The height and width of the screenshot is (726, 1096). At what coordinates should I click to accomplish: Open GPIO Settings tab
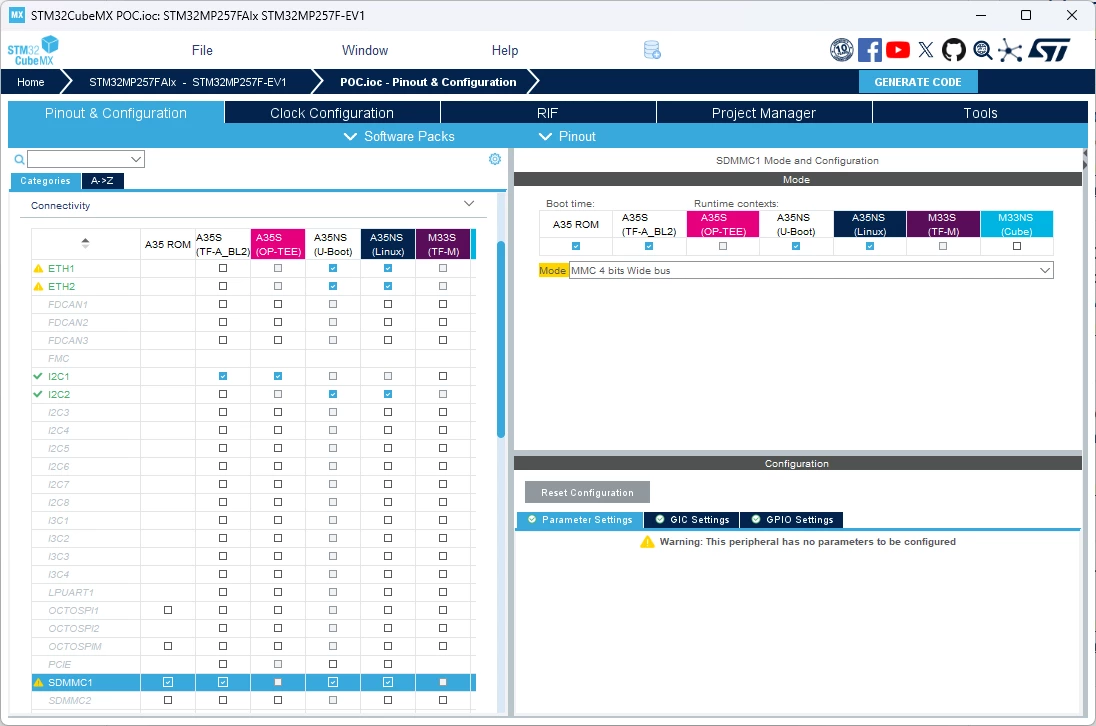[x=792, y=520]
